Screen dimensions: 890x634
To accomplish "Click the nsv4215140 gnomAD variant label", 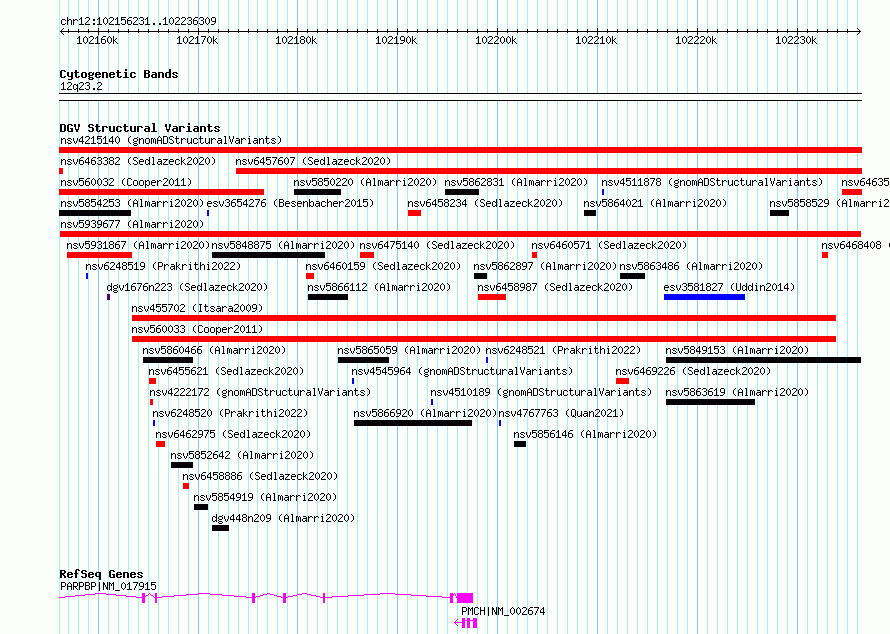I will (171, 140).
